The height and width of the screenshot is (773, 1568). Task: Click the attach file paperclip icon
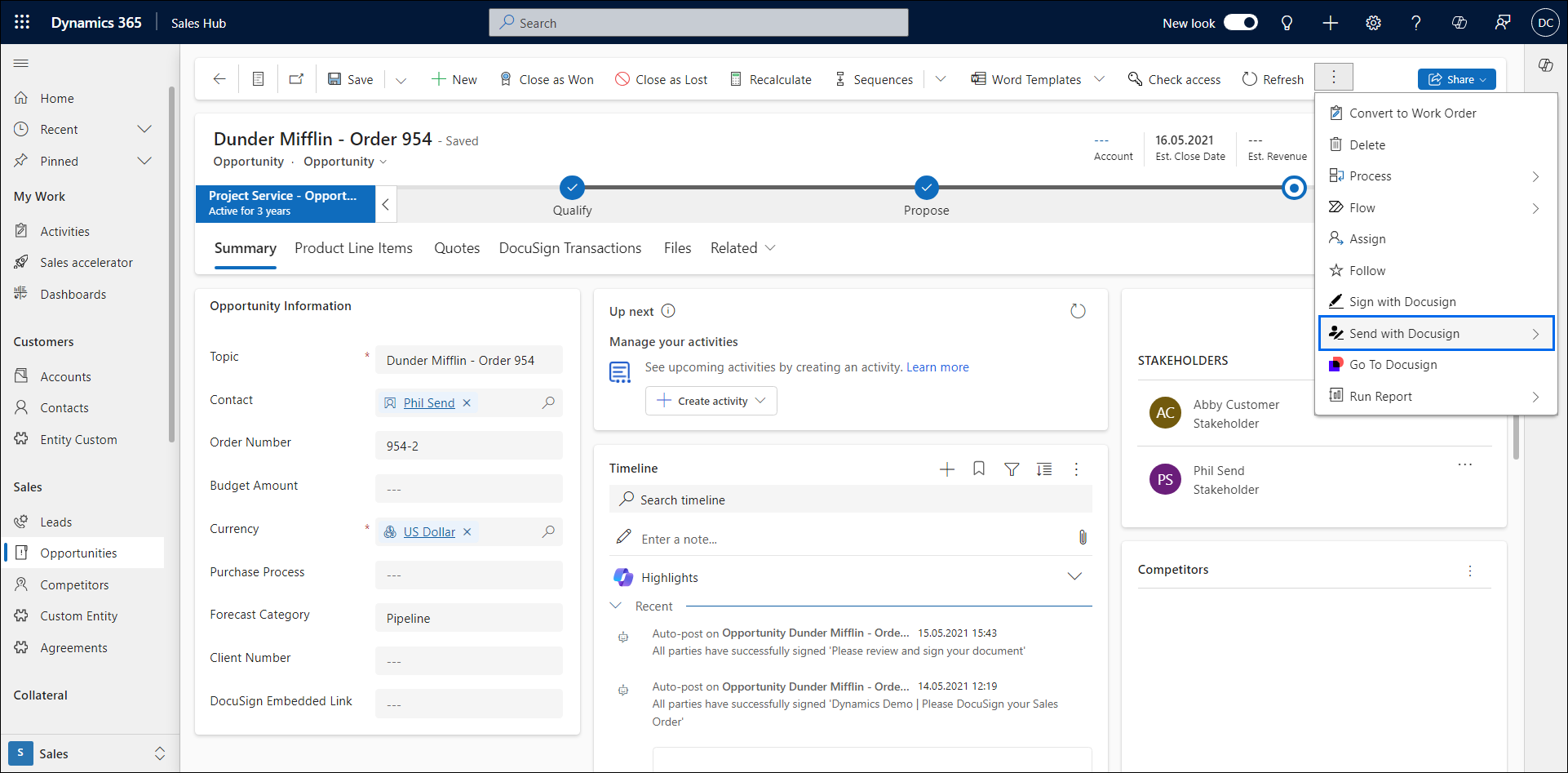point(1083,538)
